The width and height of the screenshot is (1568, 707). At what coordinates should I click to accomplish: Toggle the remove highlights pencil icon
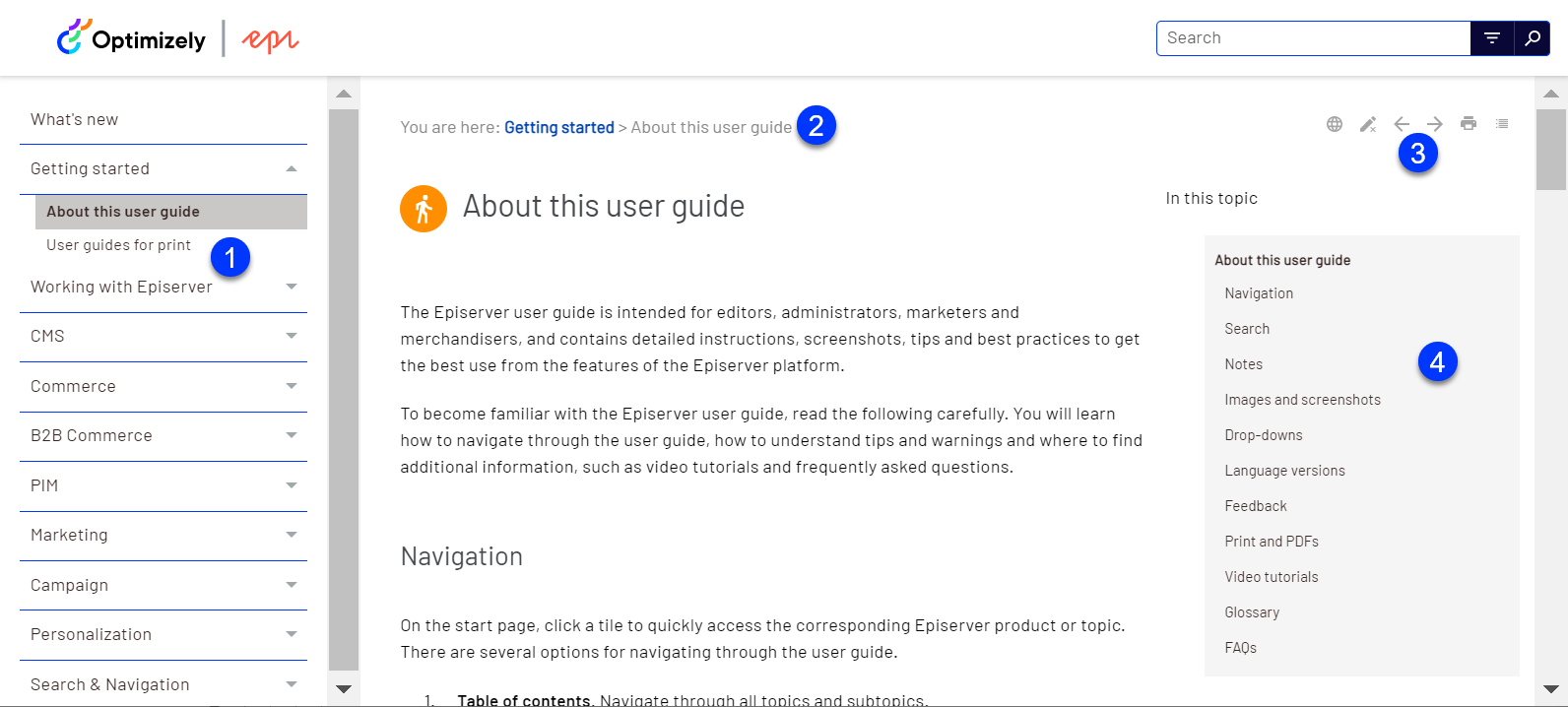click(1368, 124)
